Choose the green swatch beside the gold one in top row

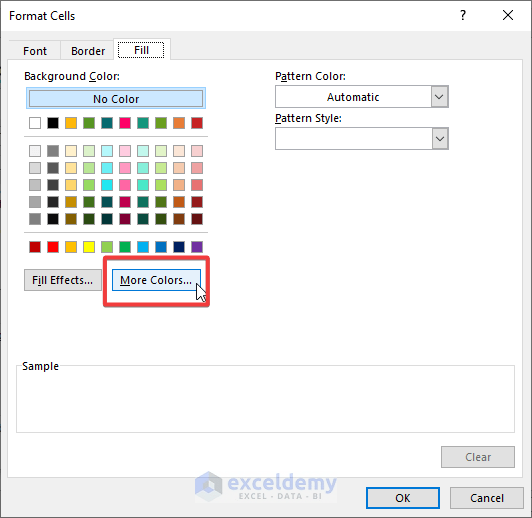(89, 123)
